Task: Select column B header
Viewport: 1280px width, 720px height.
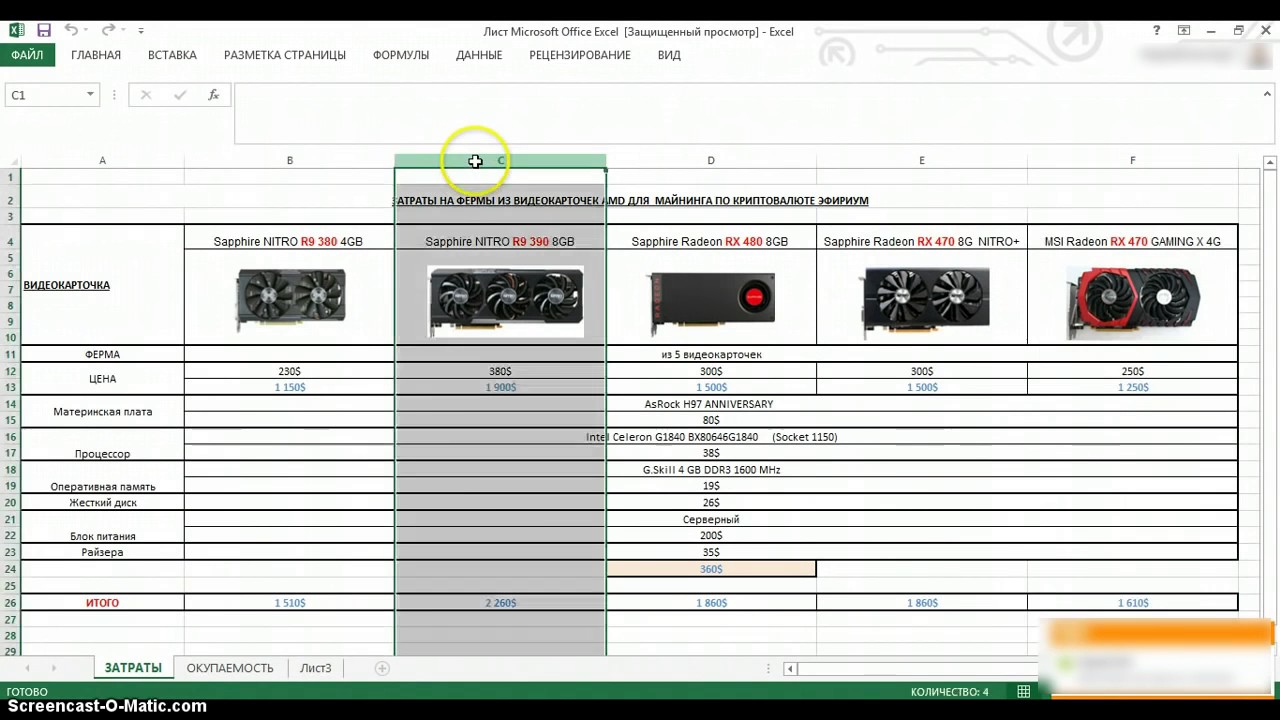Action: click(290, 160)
